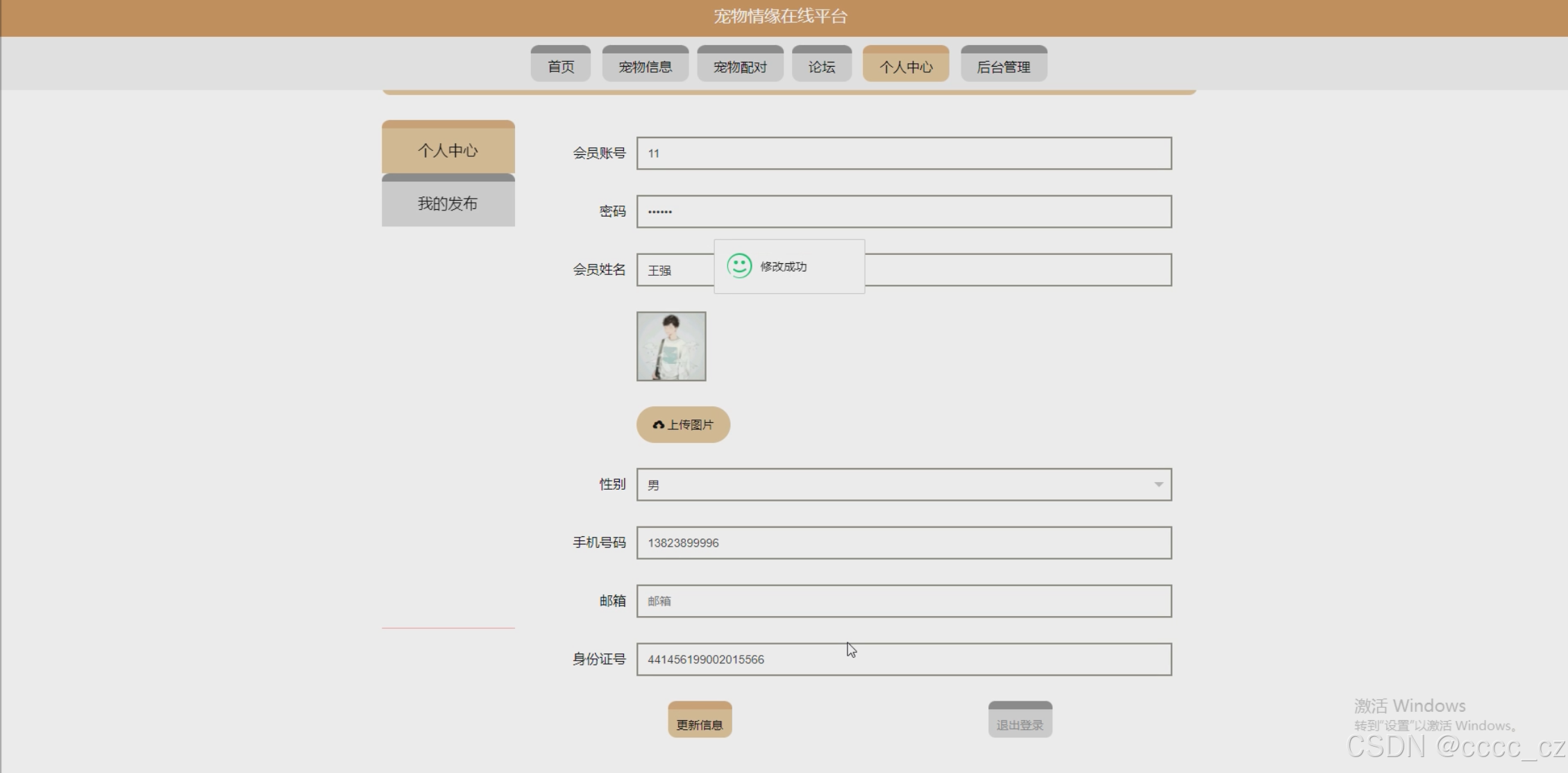The image size is (1568, 773).
Task: Select the 个人中心 top navigation tab
Action: [x=905, y=66]
